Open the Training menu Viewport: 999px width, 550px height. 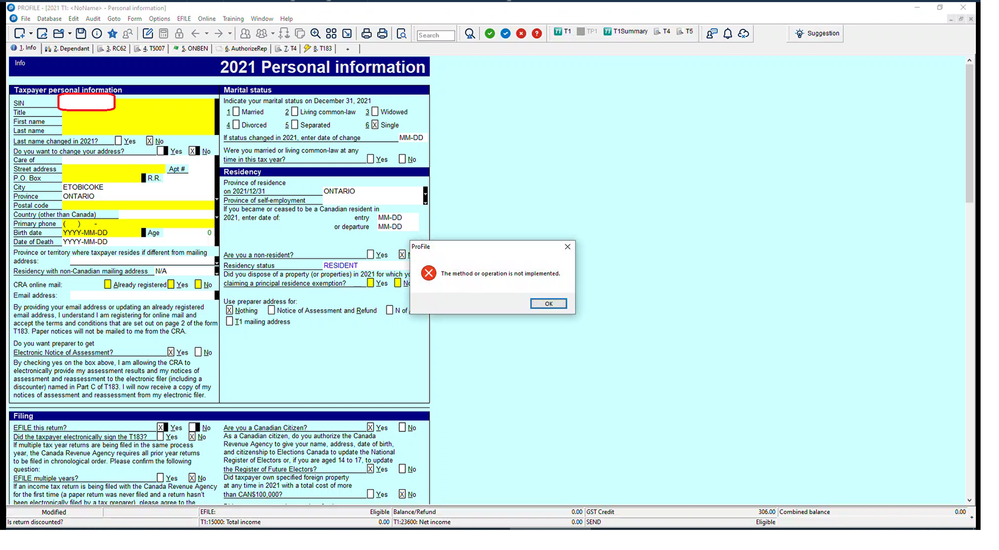coord(233,18)
